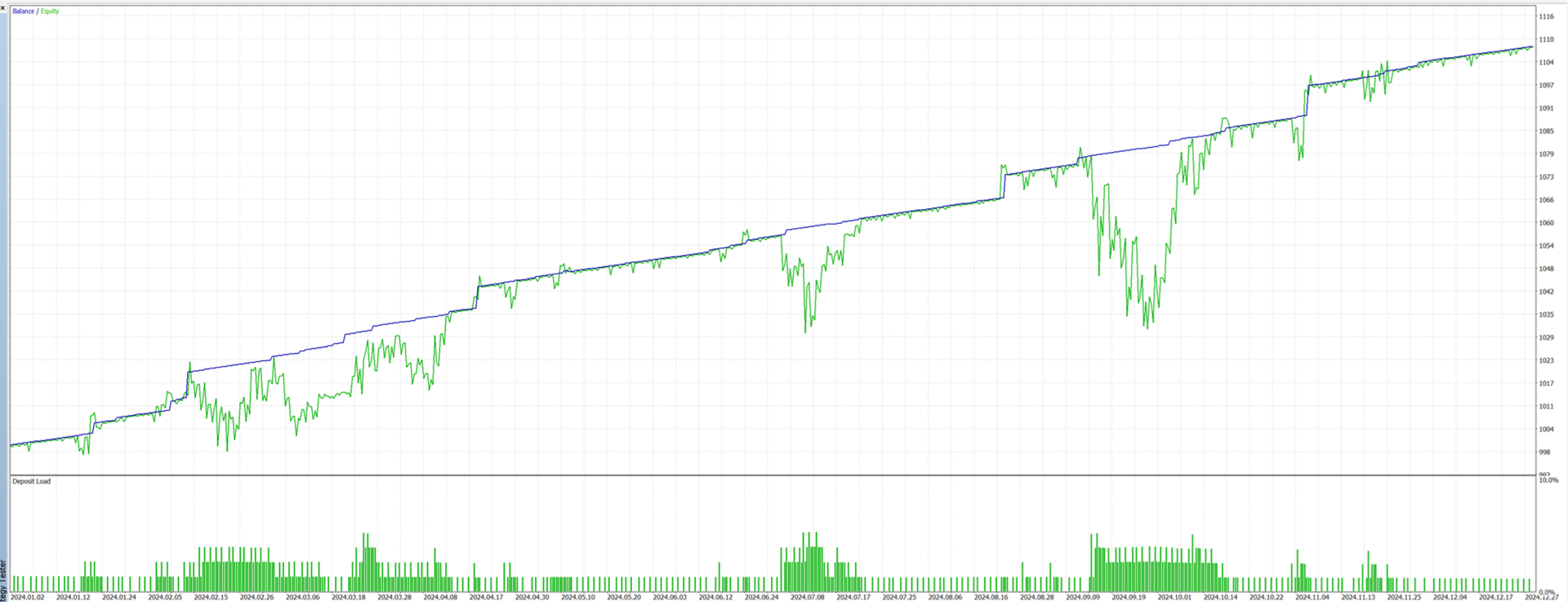Click the 10.0% deposit load axis label
This screenshot has height=602, width=1568.
click(1548, 480)
